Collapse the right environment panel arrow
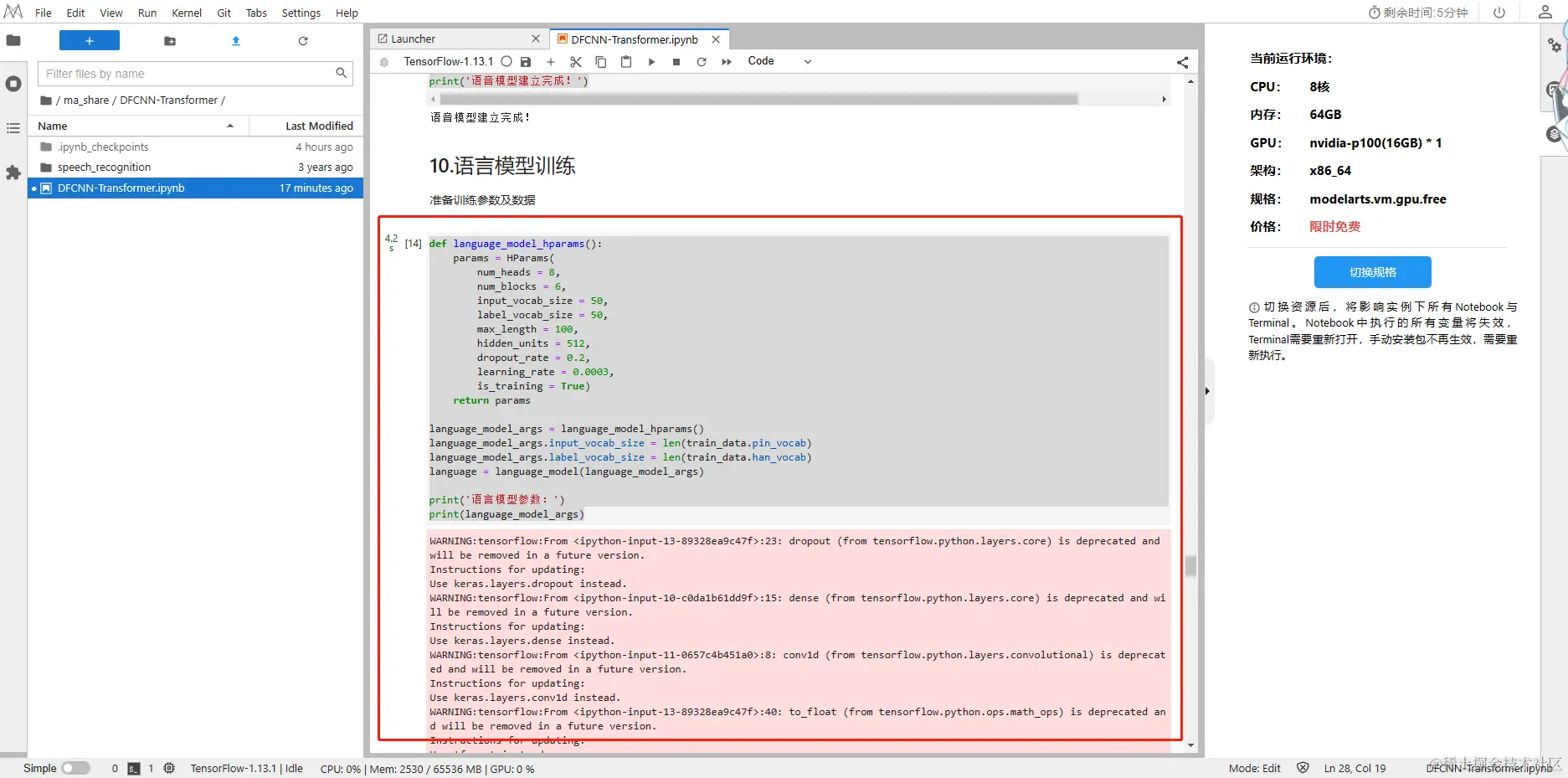1568x778 pixels. [1207, 391]
